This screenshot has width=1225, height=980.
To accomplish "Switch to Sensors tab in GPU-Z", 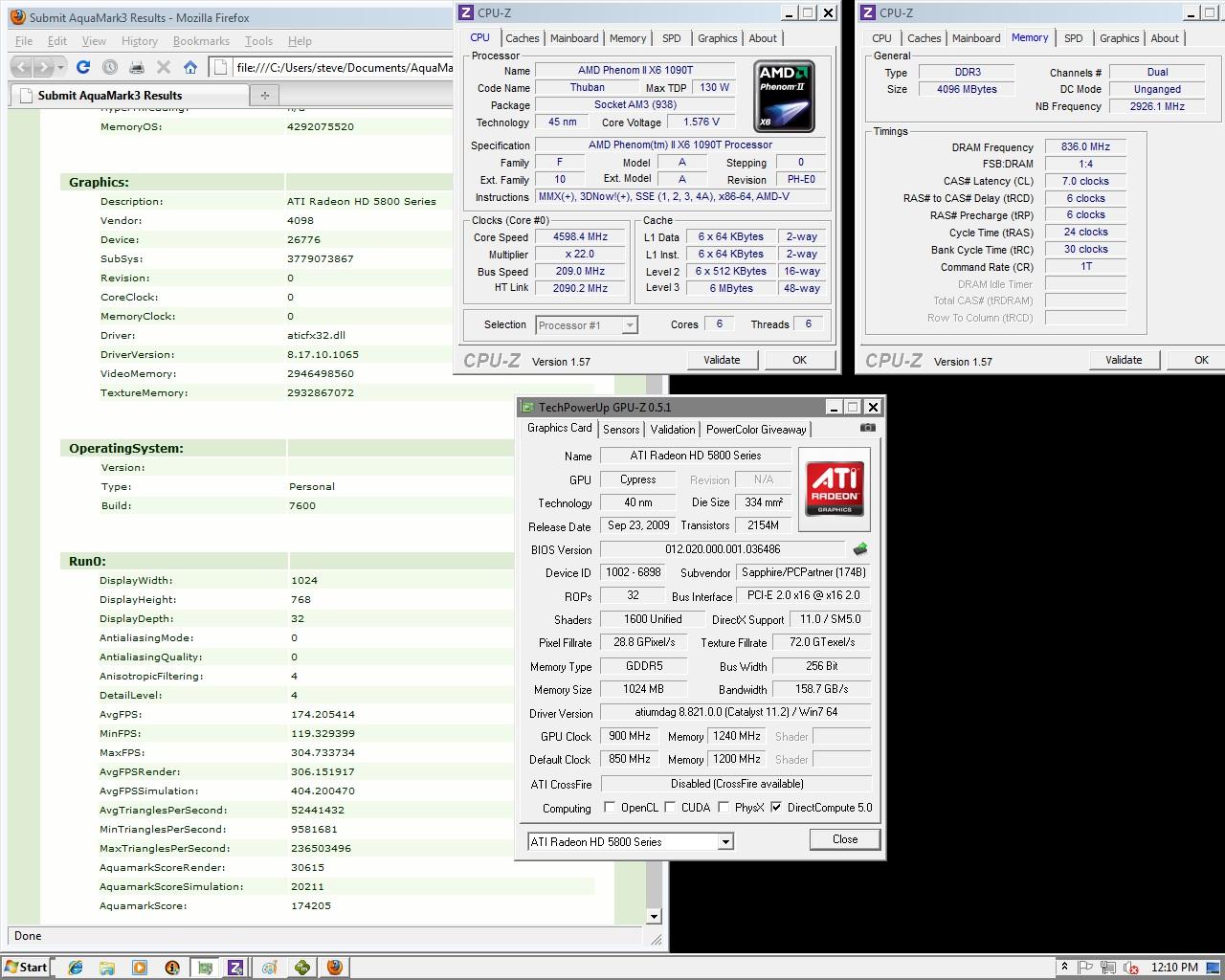I will tap(621, 430).
